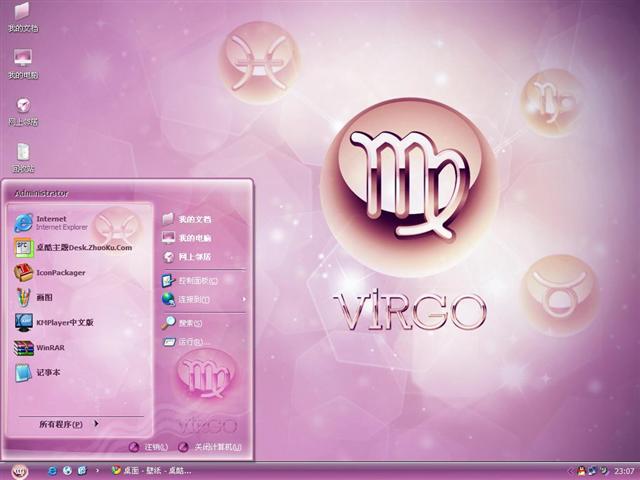Image resolution: width=640 pixels, height=480 pixels.
Task: Open 我的文档 desktop icon
Action: [x=22, y=16]
